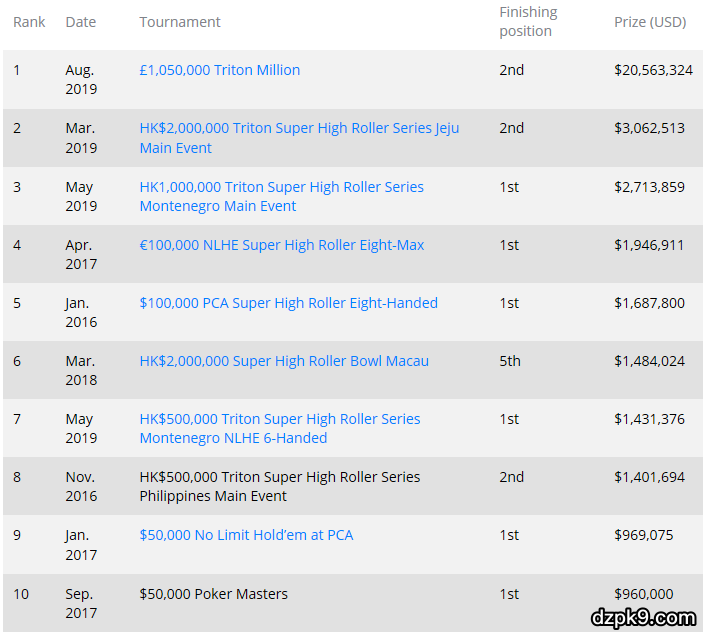Viewport: 705px width, 639px height.
Task: Select the $20,563,324 prize cell
Action: pos(653,70)
